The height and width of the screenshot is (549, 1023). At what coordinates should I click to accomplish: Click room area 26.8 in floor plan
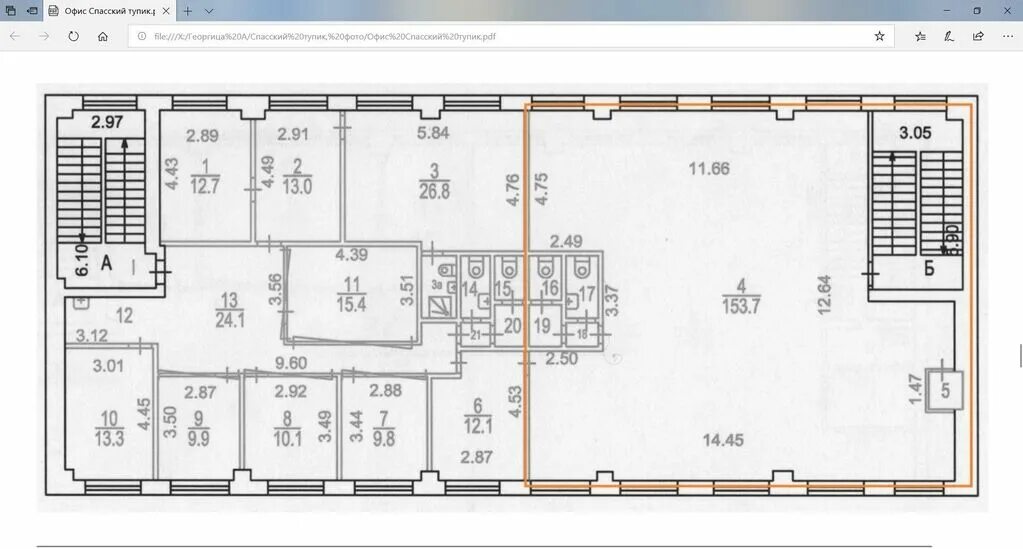pyautogui.click(x=435, y=191)
